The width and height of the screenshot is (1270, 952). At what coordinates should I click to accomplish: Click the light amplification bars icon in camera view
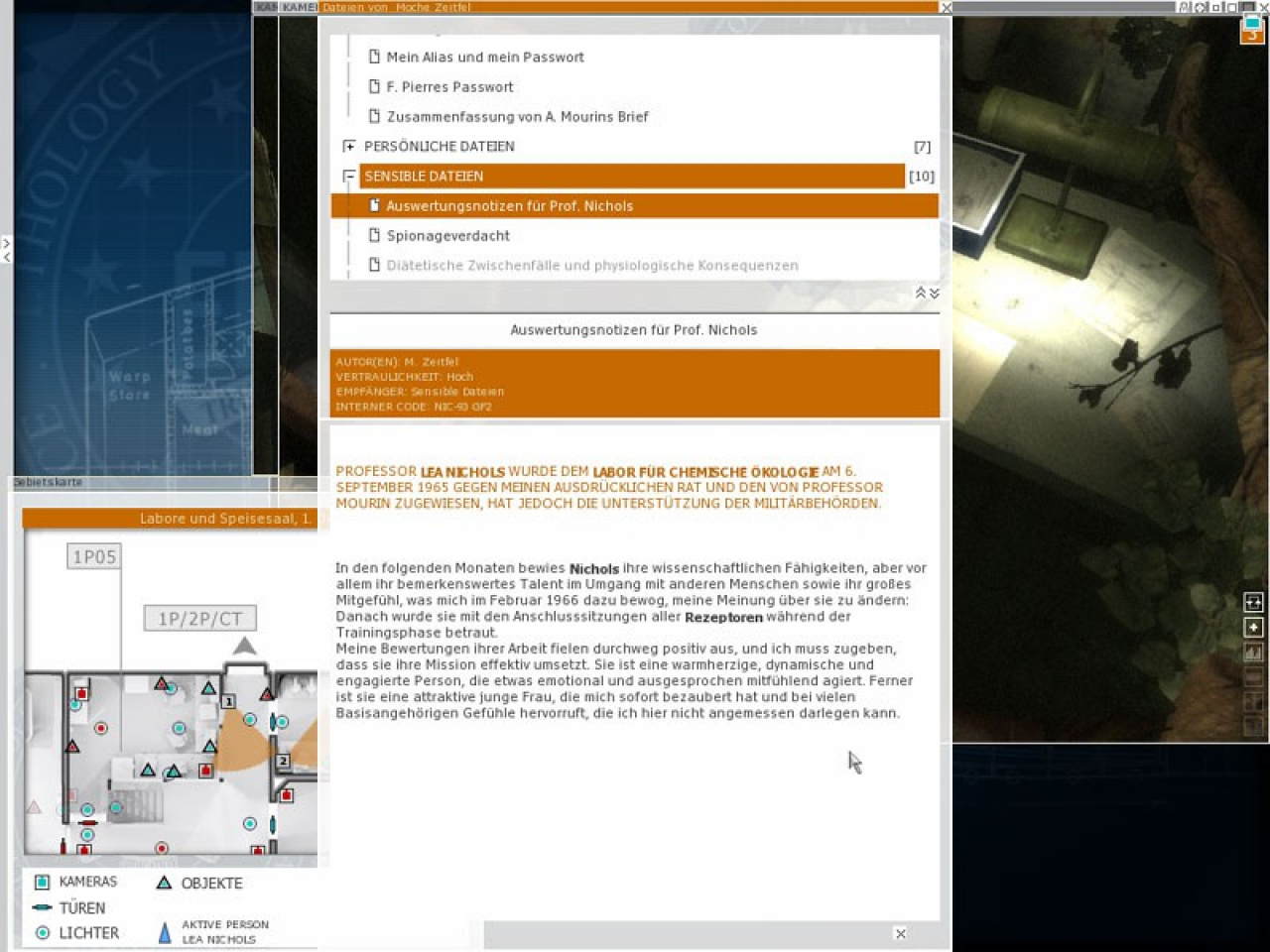pyautogui.click(x=1254, y=653)
